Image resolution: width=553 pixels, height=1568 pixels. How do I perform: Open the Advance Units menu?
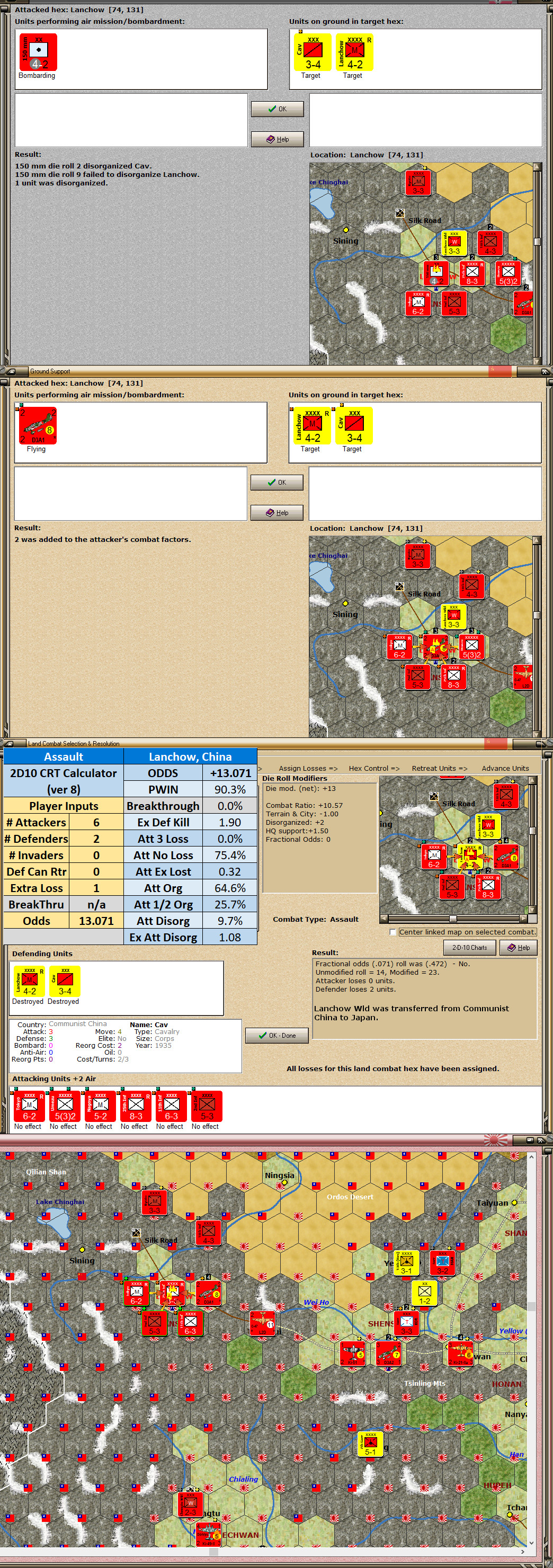pyautogui.click(x=505, y=768)
